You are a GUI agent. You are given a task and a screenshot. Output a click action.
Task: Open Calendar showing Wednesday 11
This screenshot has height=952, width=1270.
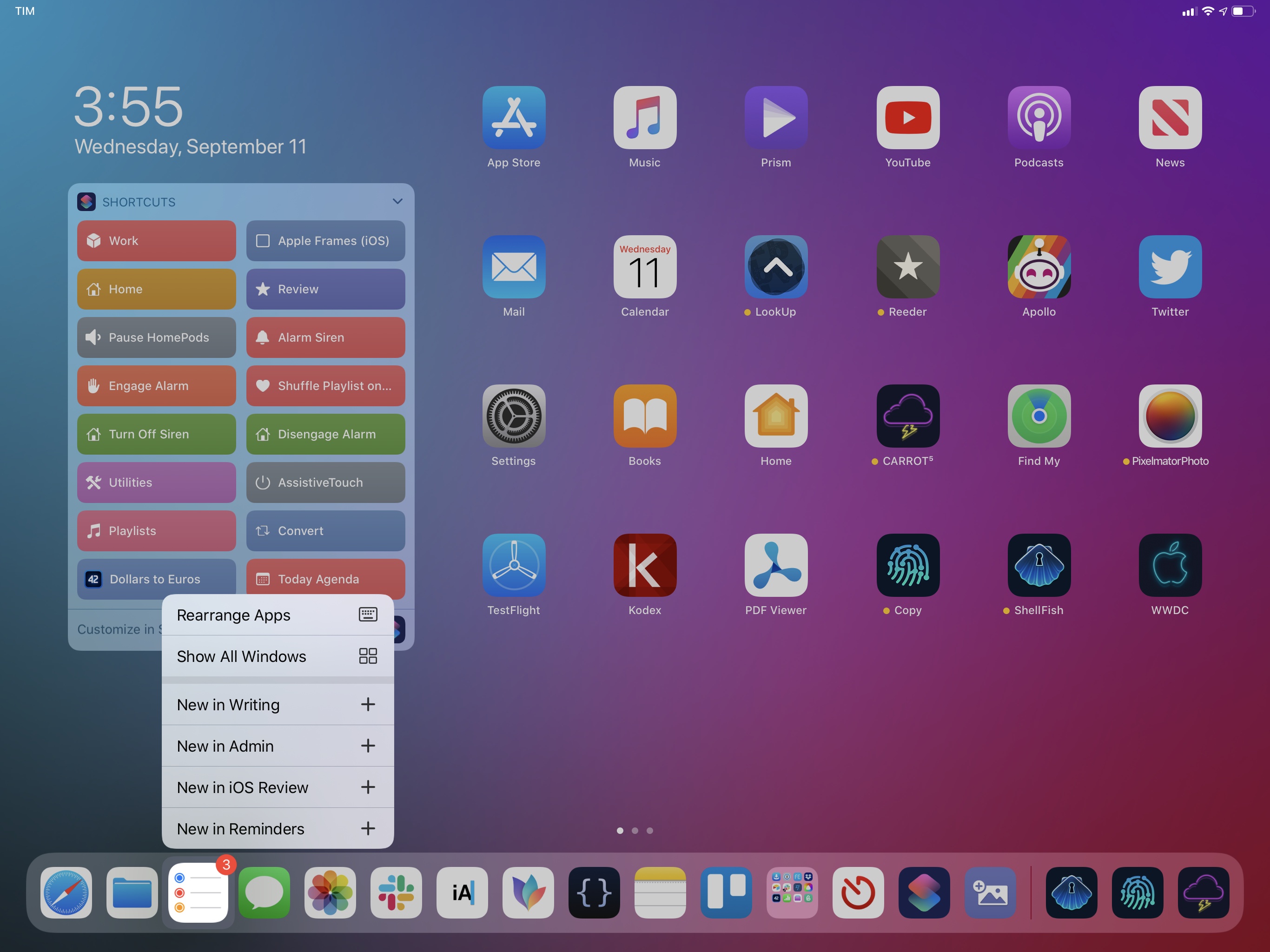point(645,267)
